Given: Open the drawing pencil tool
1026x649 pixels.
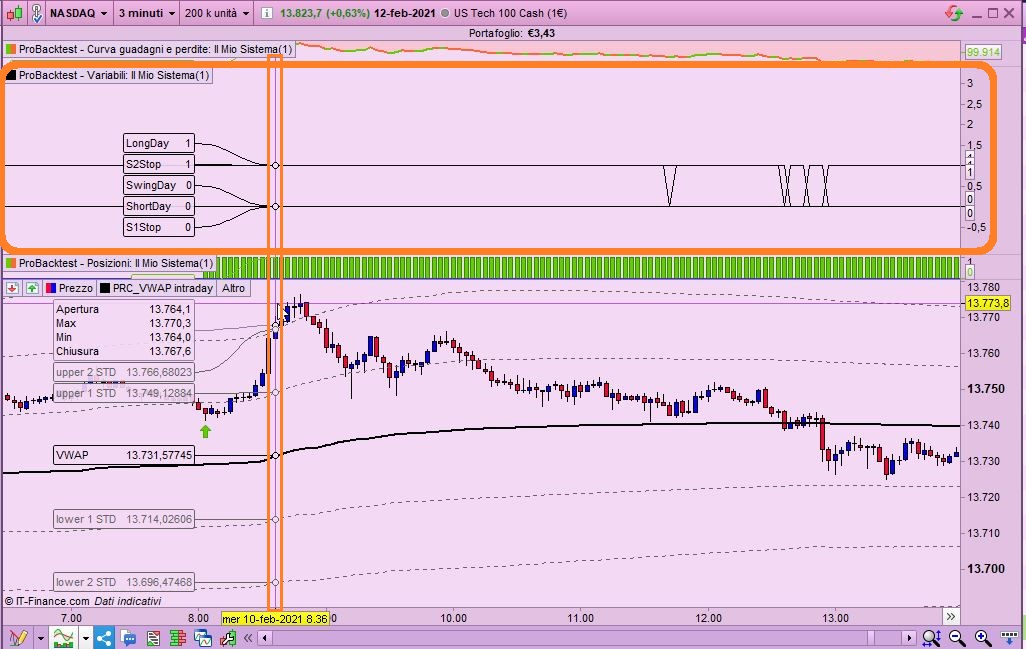Looking at the screenshot, I should click(x=18, y=637).
